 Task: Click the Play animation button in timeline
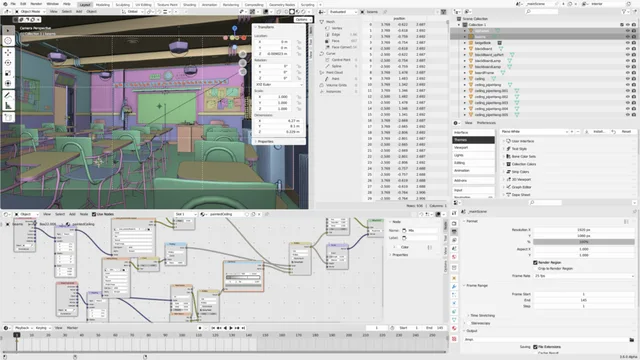(231, 328)
